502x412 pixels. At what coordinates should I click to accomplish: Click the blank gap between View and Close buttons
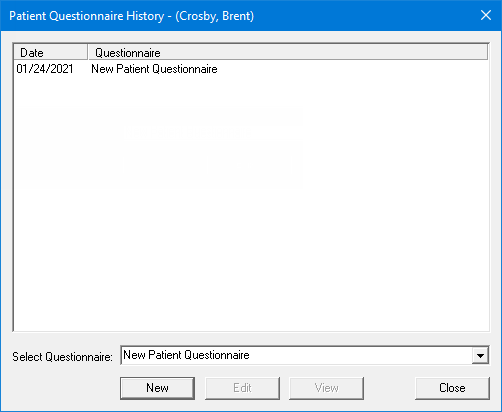tap(389, 388)
